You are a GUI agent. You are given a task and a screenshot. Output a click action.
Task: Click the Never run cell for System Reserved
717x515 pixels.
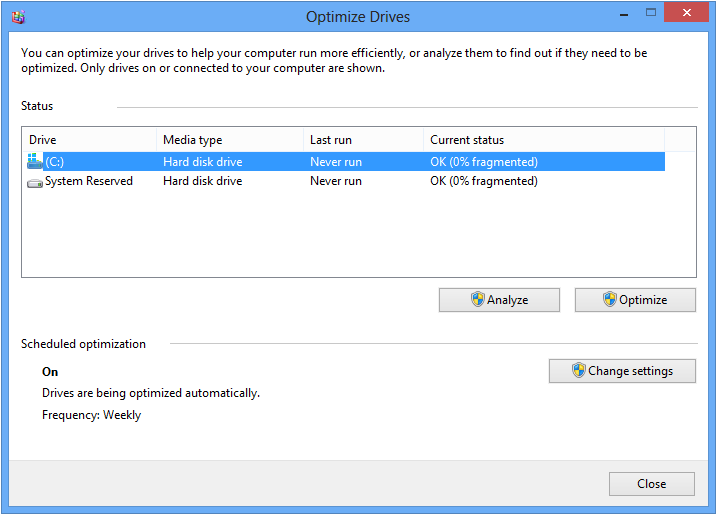pyautogui.click(x=336, y=181)
